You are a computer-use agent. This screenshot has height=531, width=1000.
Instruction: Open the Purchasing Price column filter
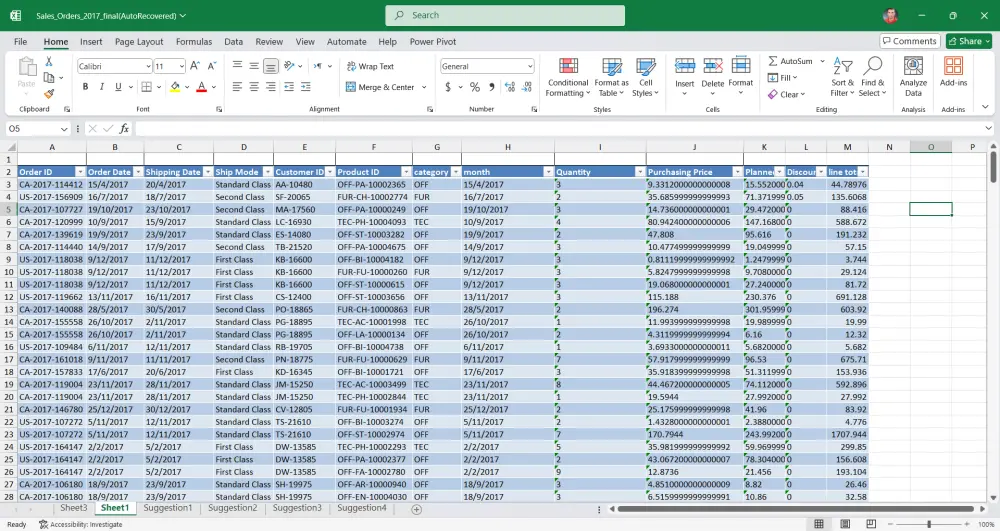click(737, 172)
